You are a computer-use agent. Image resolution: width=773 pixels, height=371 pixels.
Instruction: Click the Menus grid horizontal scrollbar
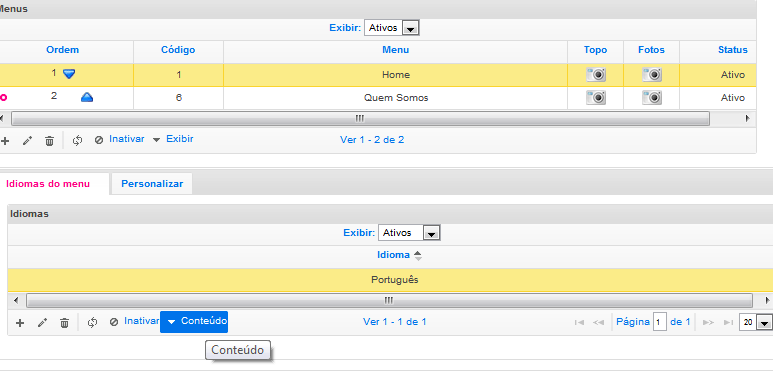point(360,118)
